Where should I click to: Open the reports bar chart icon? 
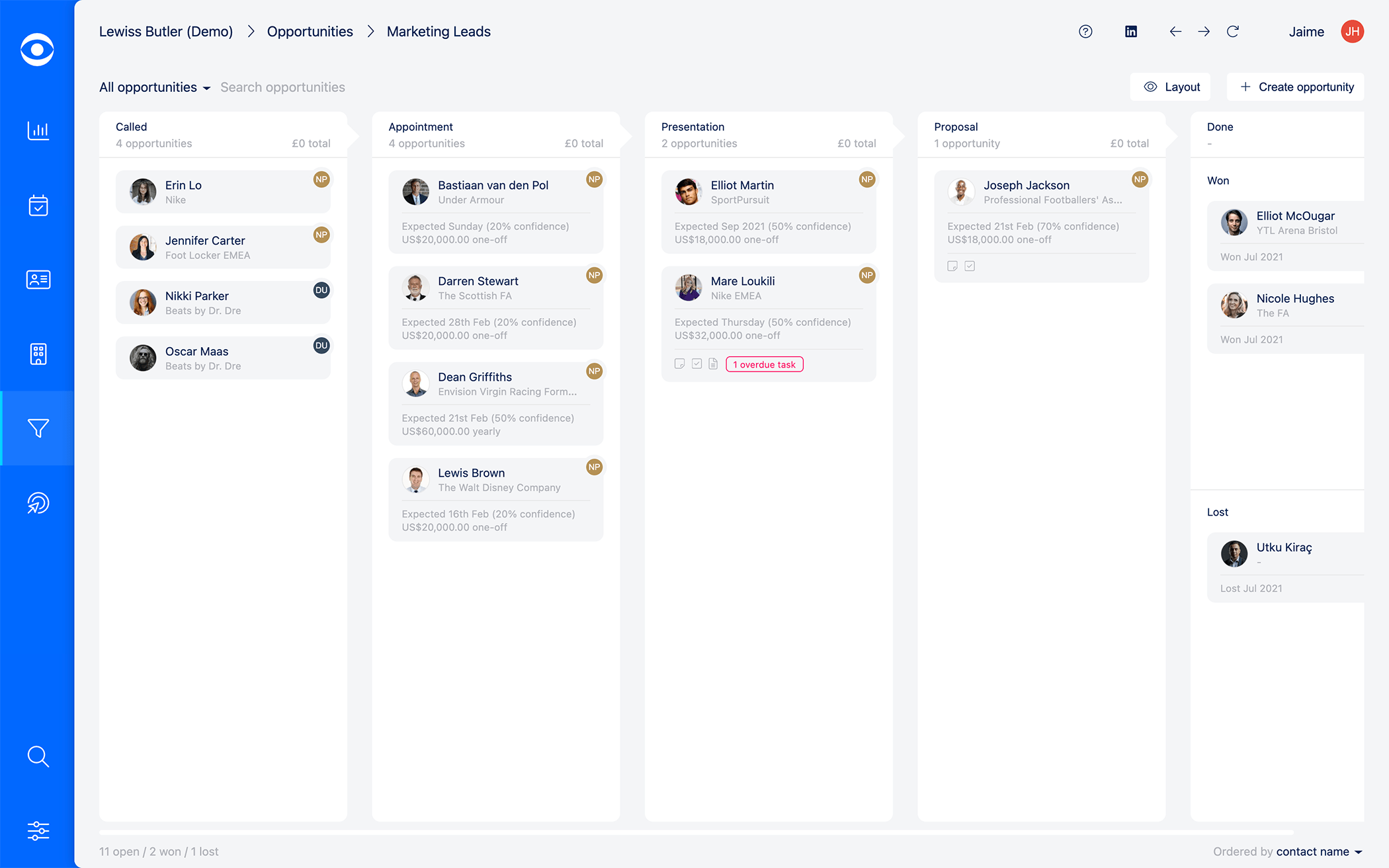pos(38,131)
